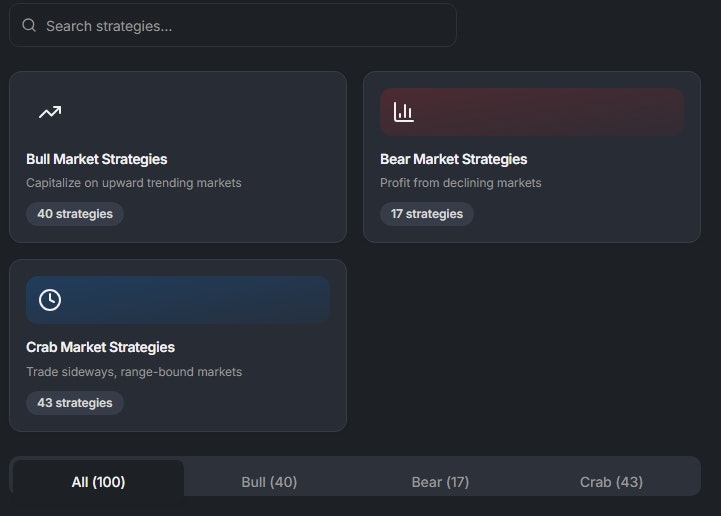Click the 17 strategies badge

click(427, 214)
